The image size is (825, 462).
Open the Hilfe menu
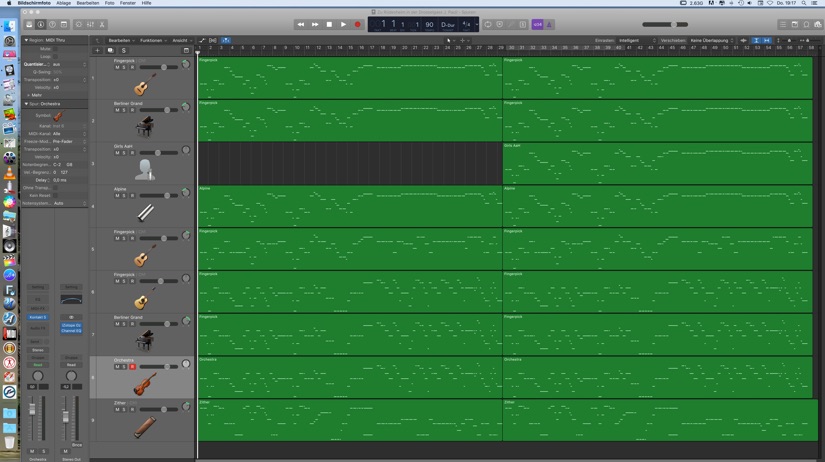click(x=146, y=3)
